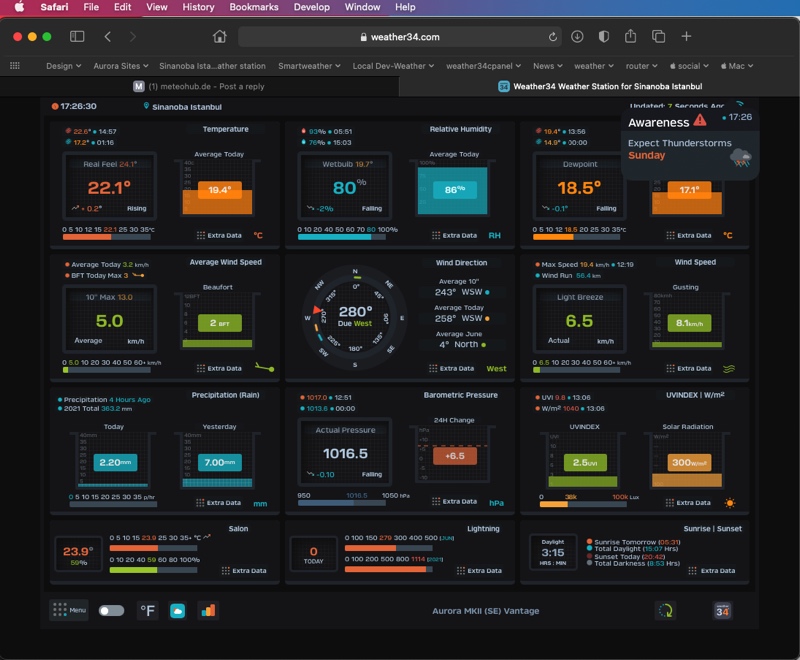Viewport: 800px width, 660px height.
Task: Expand the Local Dev-Weather bookmarks folder
Action: (x=393, y=66)
